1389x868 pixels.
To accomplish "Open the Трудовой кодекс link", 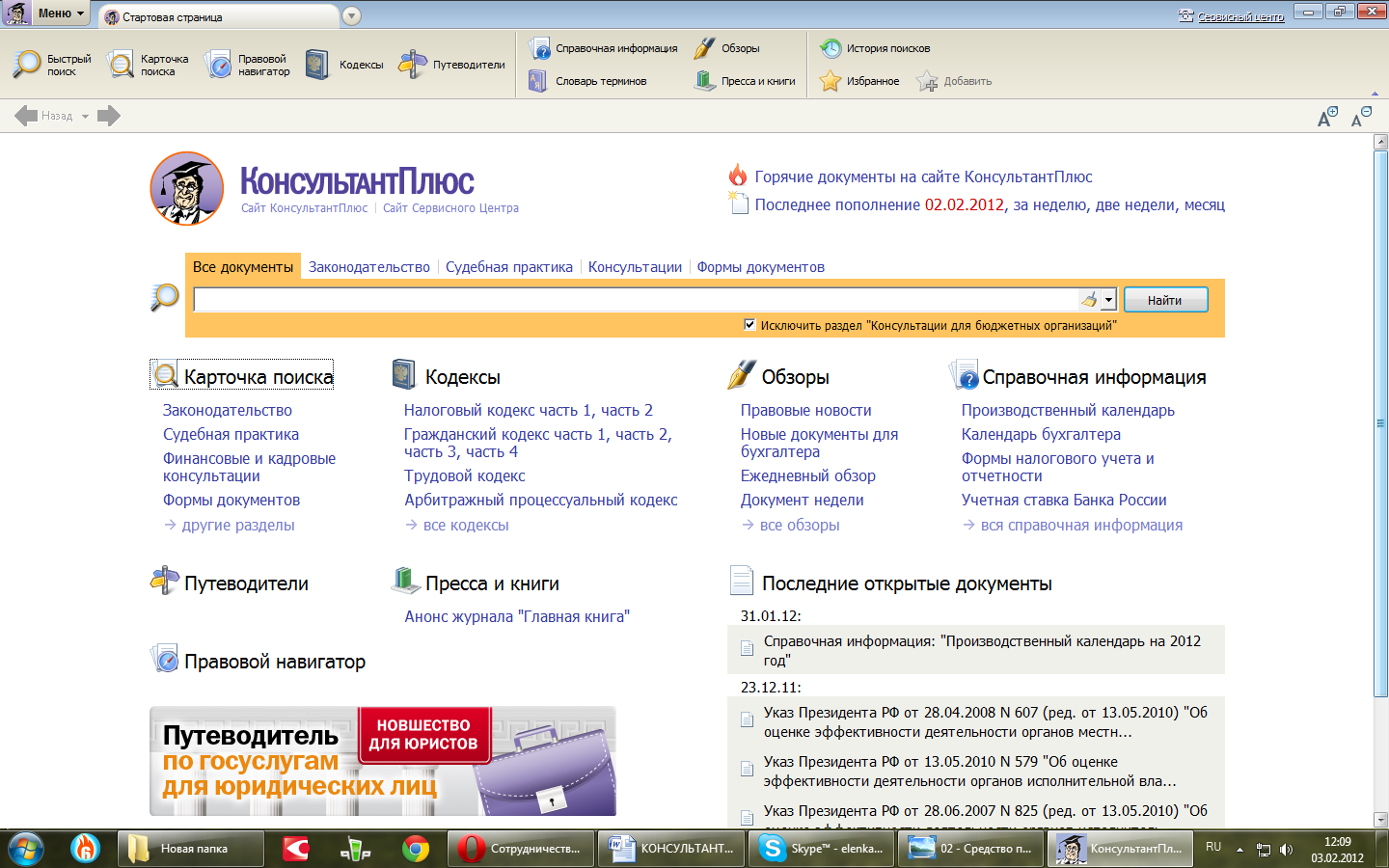I will pos(465,475).
